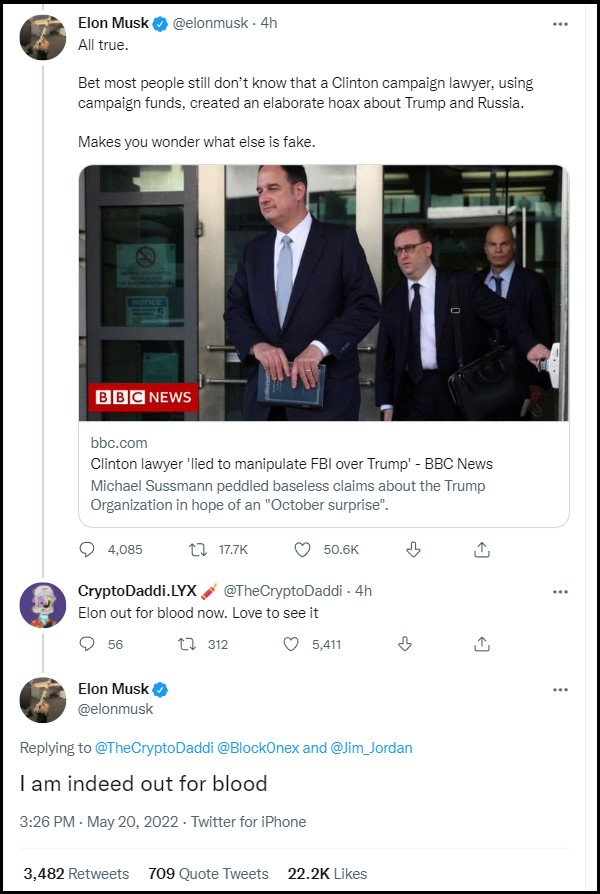Screen dimensions: 600x894
Task: View the 709 Quote Tweets list
Action: pyautogui.click(x=208, y=873)
